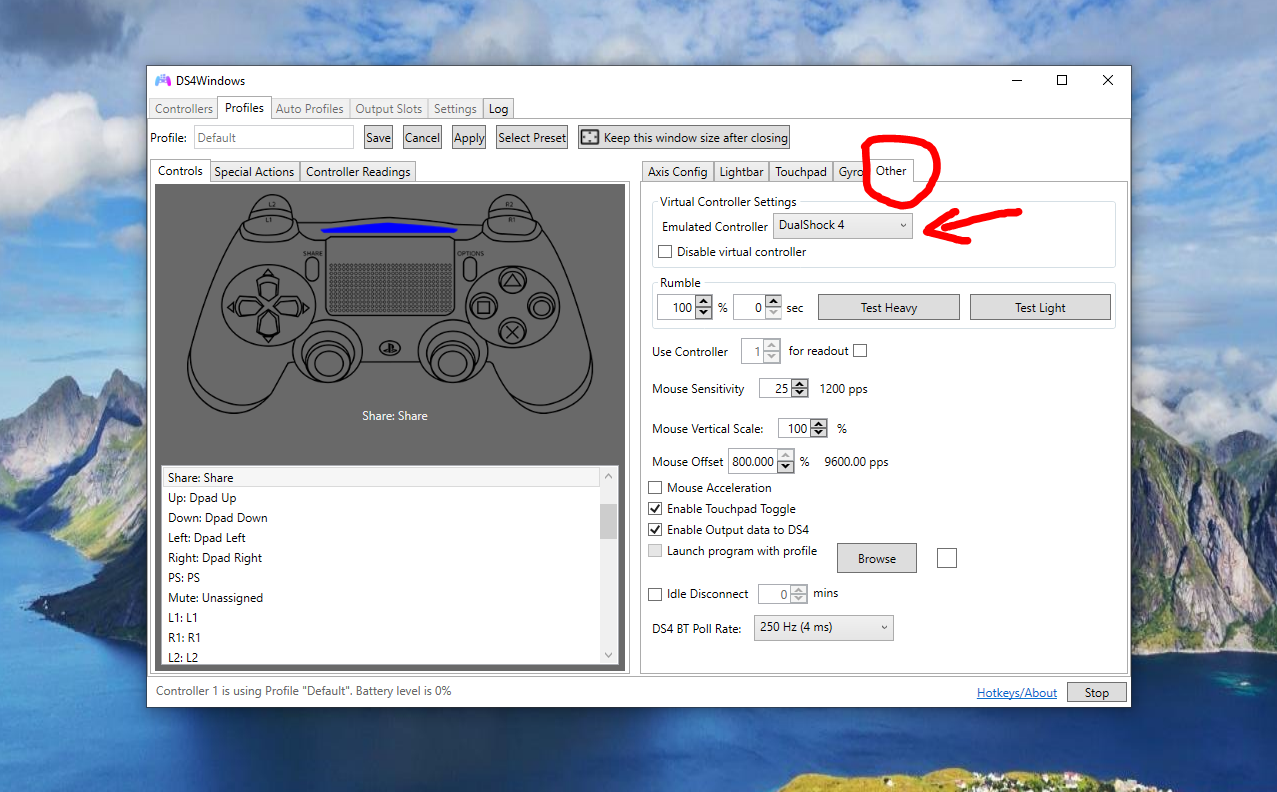Viewport: 1277px width, 792px height.
Task: Click the keep window size icon button
Action: click(x=590, y=138)
